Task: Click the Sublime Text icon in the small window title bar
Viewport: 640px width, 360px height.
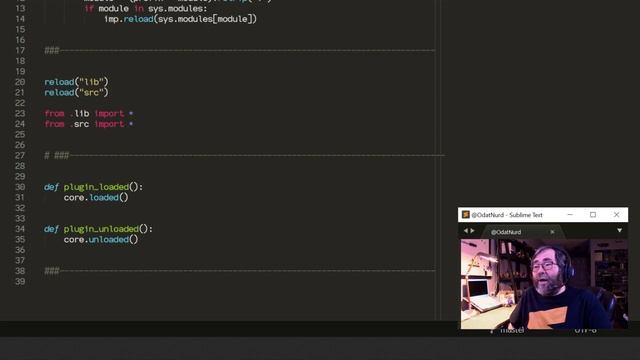Action: [466, 215]
